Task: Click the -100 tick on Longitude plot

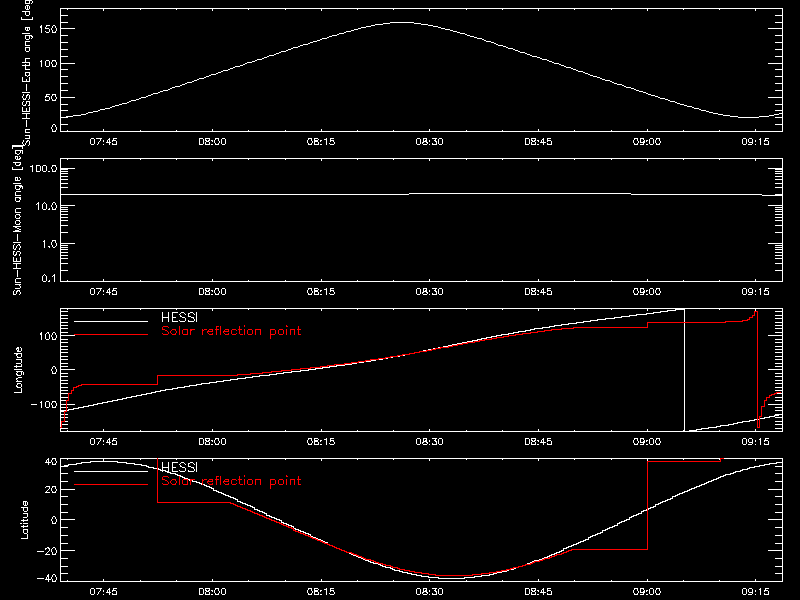Action: [x=44, y=404]
